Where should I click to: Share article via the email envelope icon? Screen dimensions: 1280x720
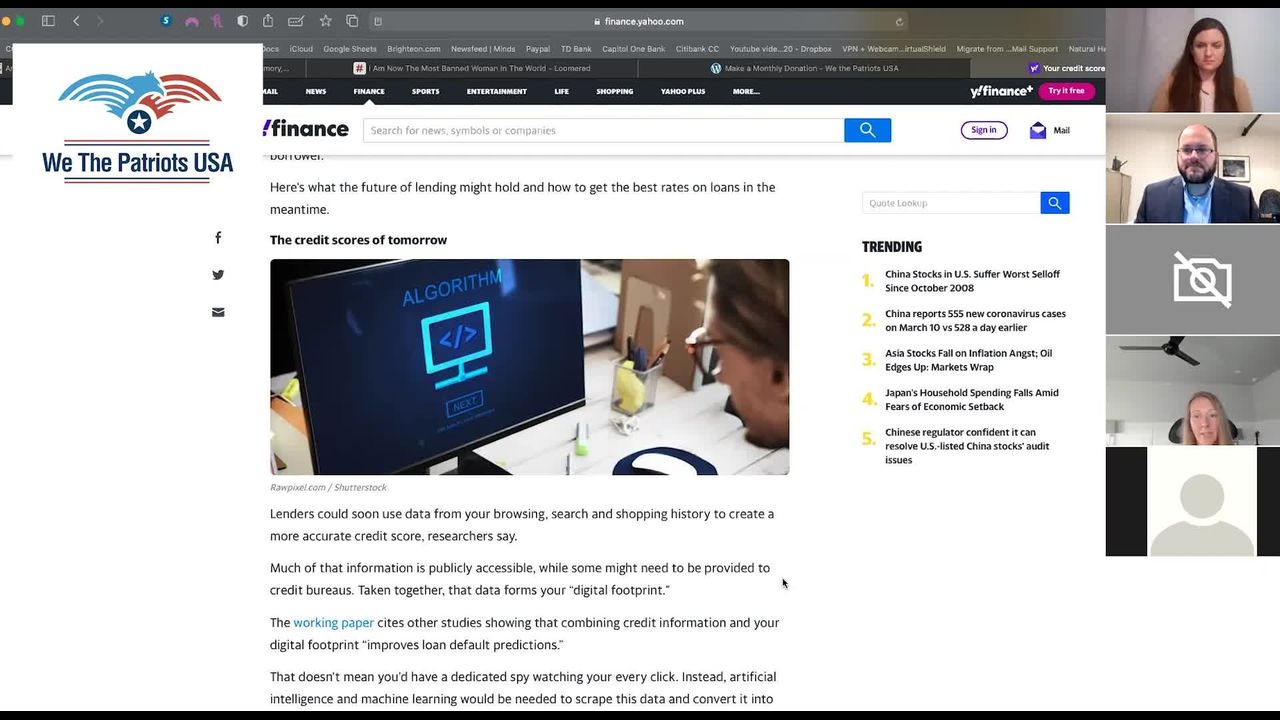(x=218, y=312)
